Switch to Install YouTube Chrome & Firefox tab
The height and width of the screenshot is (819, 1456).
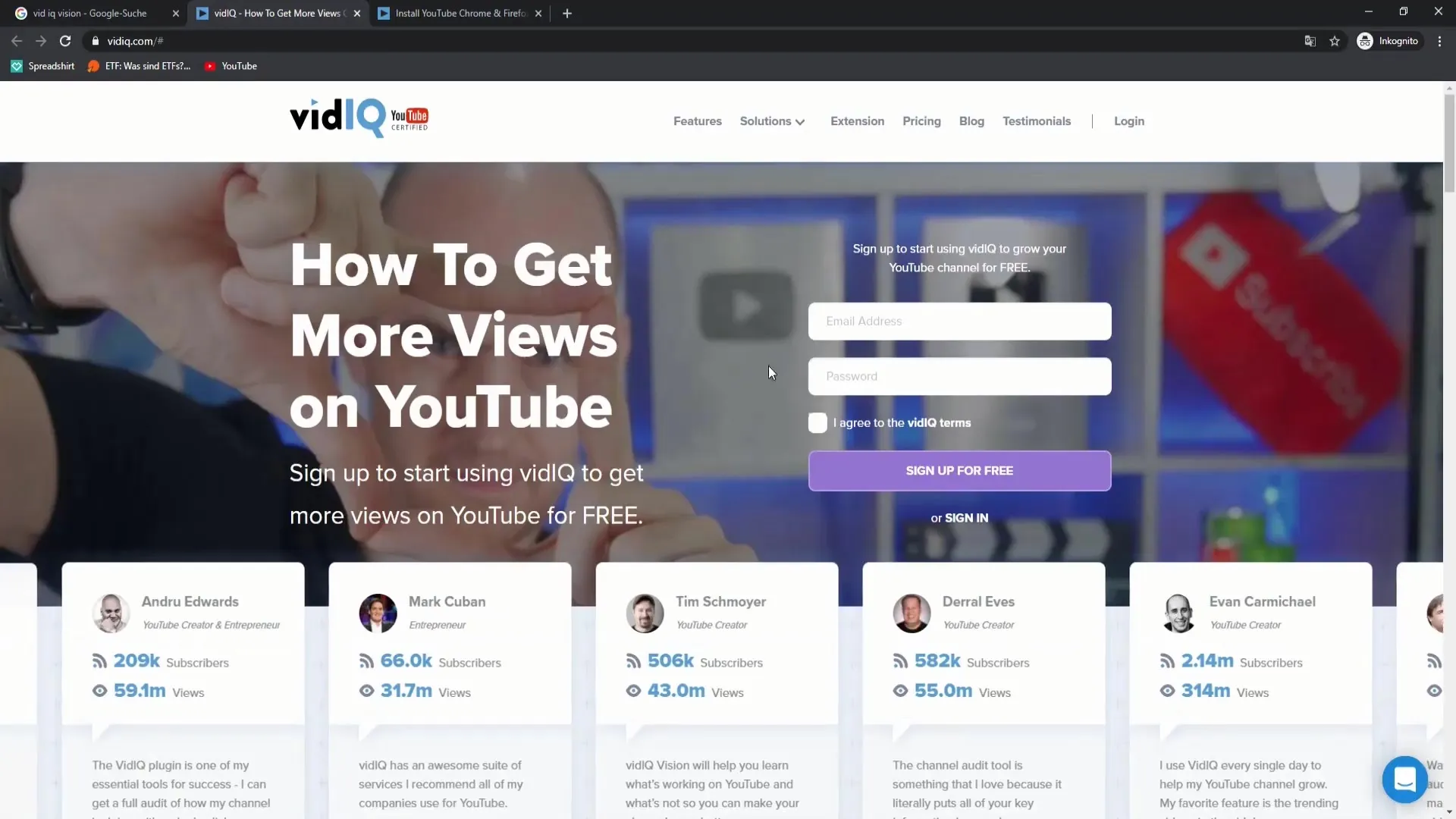(460, 13)
